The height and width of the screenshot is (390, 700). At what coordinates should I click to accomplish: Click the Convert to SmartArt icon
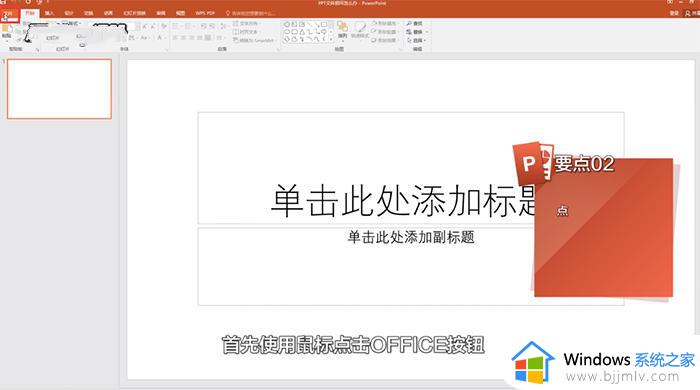(x=254, y=40)
